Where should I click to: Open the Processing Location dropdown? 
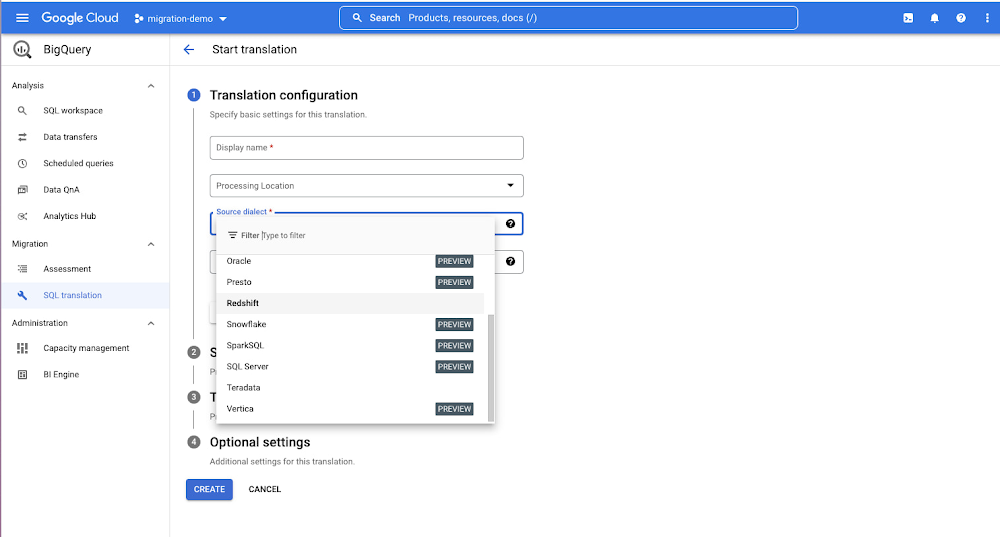tap(366, 186)
